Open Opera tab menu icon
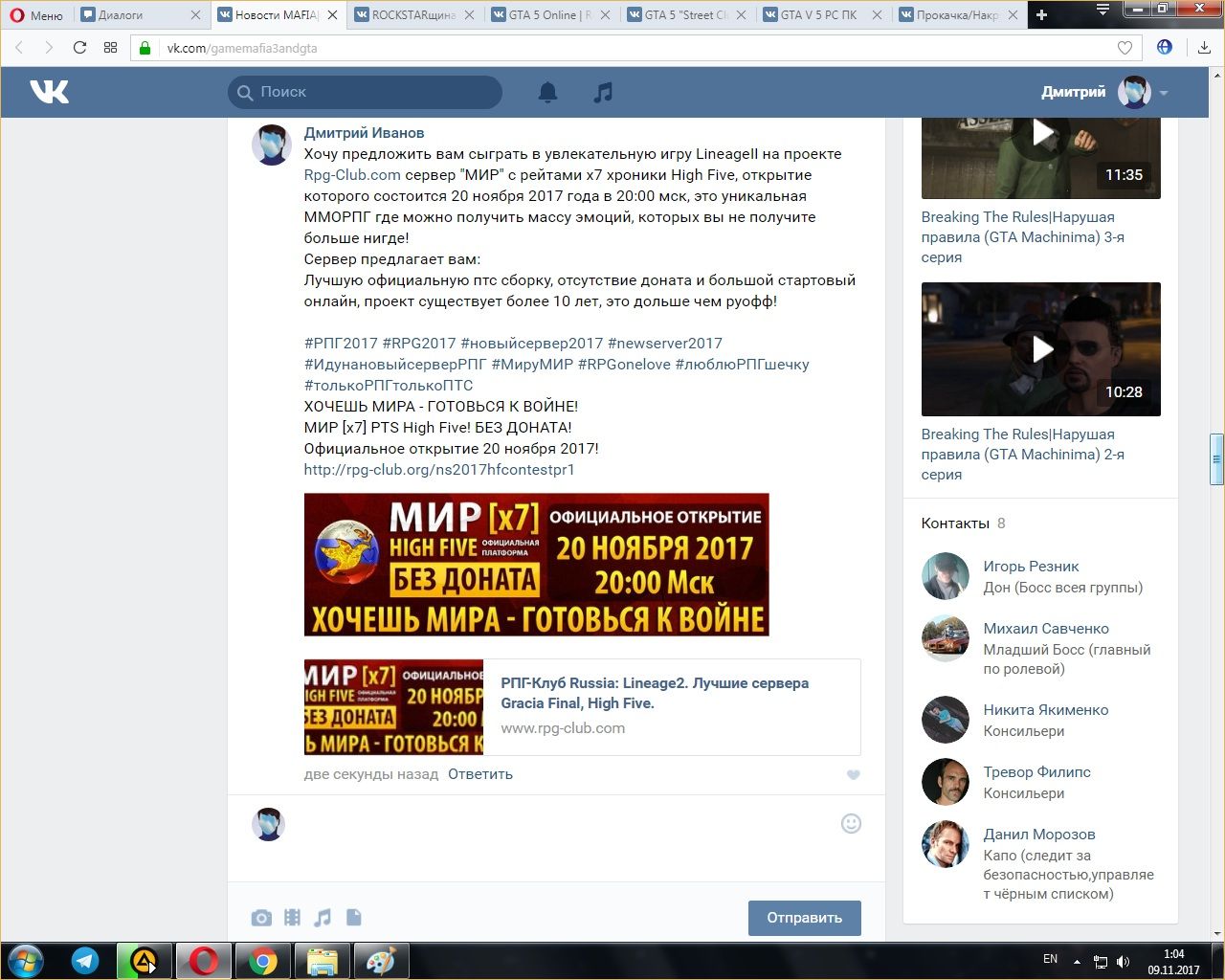 (x=1102, y=10)
